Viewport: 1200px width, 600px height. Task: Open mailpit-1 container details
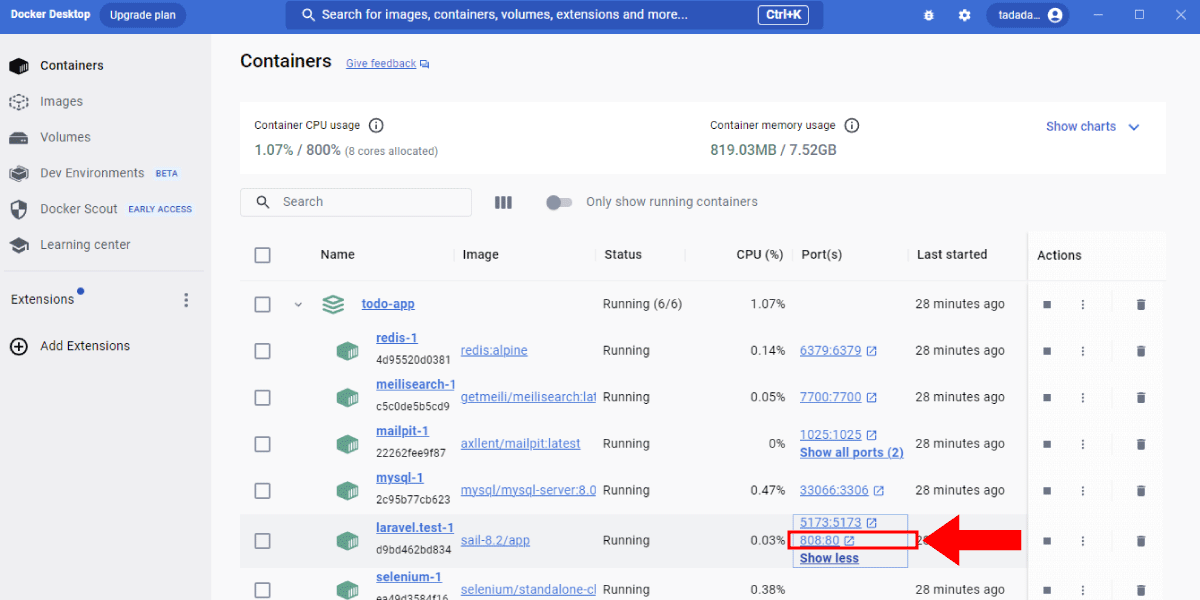point(402,431)
